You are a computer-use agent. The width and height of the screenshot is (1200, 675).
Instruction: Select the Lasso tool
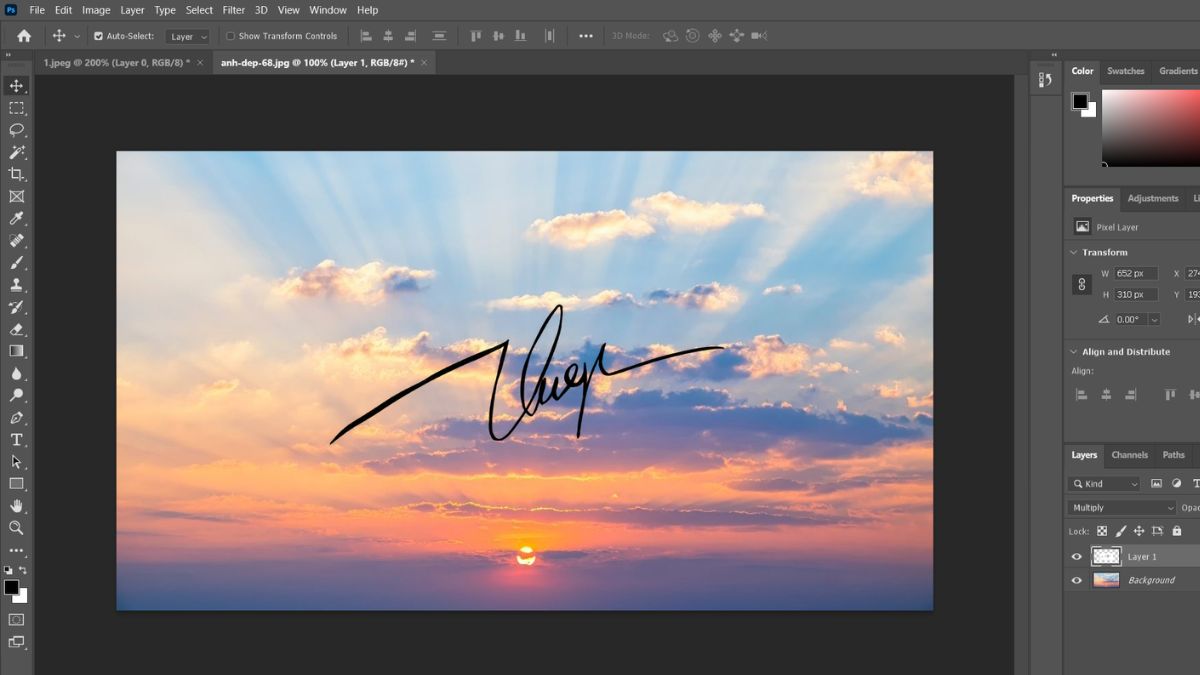point(16,130)
